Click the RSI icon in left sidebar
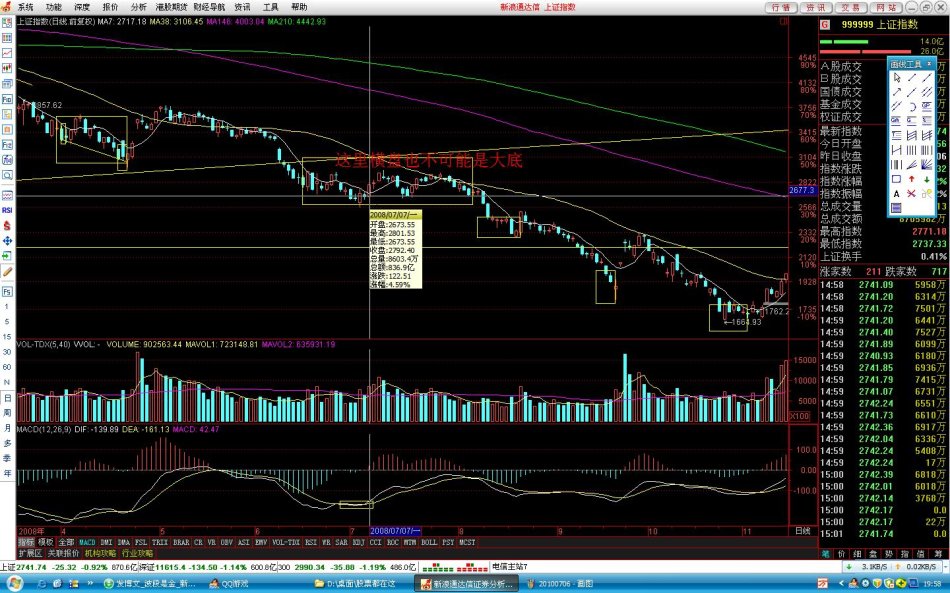 (7, 210)
